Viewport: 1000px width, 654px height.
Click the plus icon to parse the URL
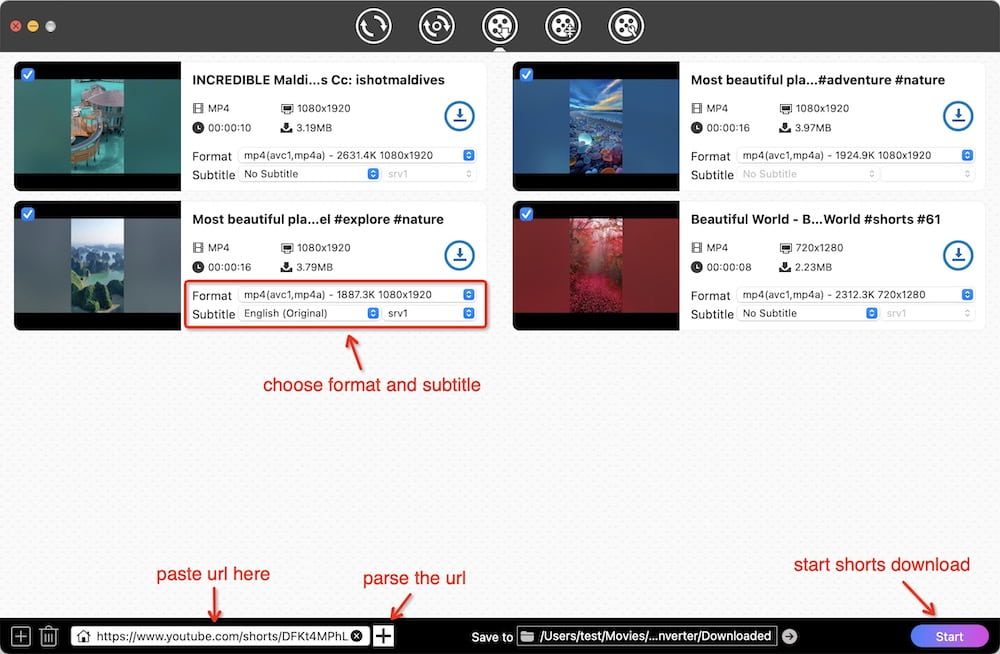[384, 636]
